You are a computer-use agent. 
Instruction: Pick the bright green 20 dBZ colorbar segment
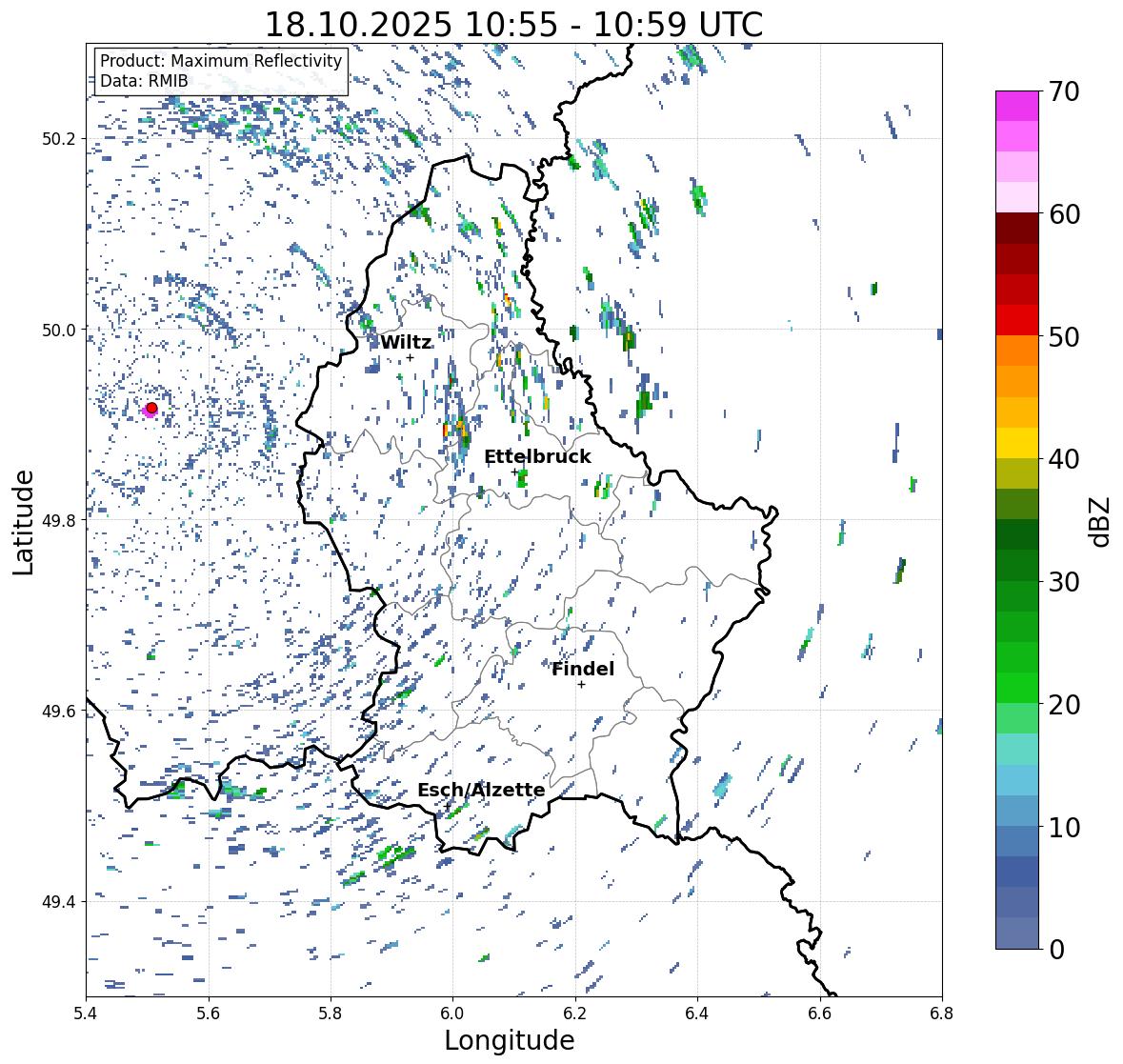(x=1017, y=688)
